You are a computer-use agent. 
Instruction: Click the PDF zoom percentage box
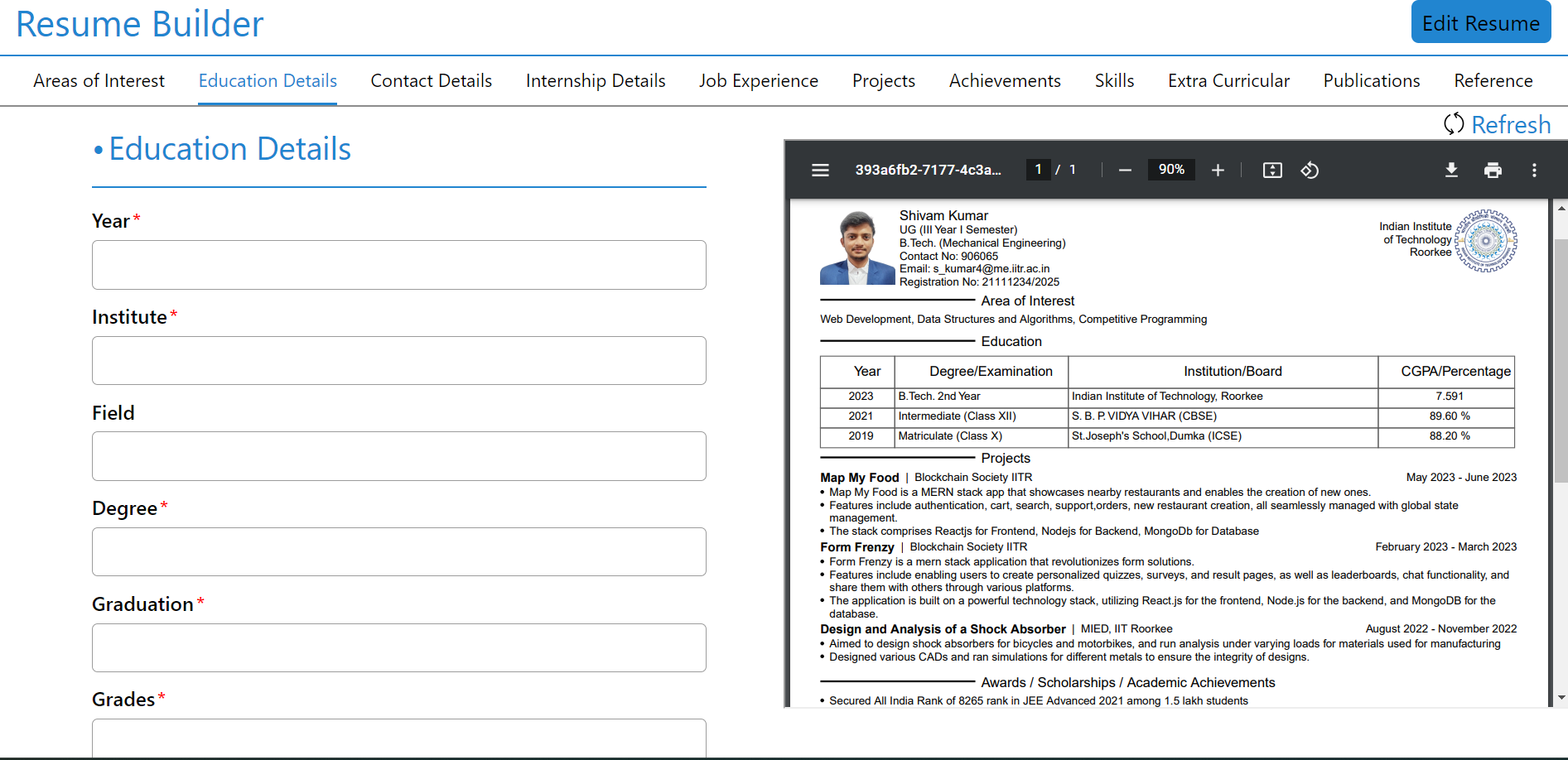(1171, 170)
